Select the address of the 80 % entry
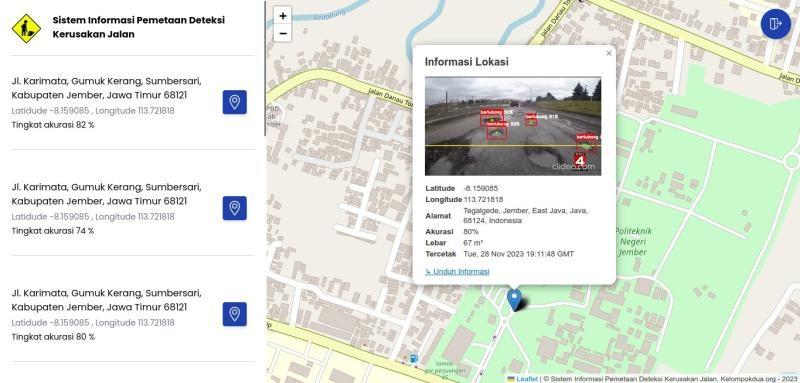The height and width of the screenshot is (383, 800). 107,300
